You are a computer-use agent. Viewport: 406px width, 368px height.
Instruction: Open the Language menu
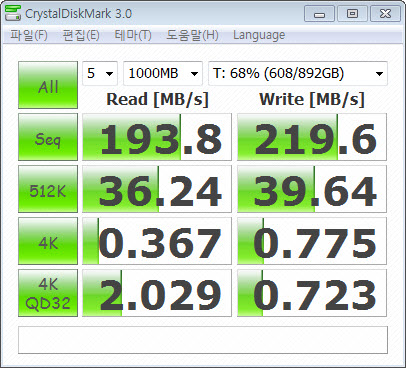pos(259,35)
